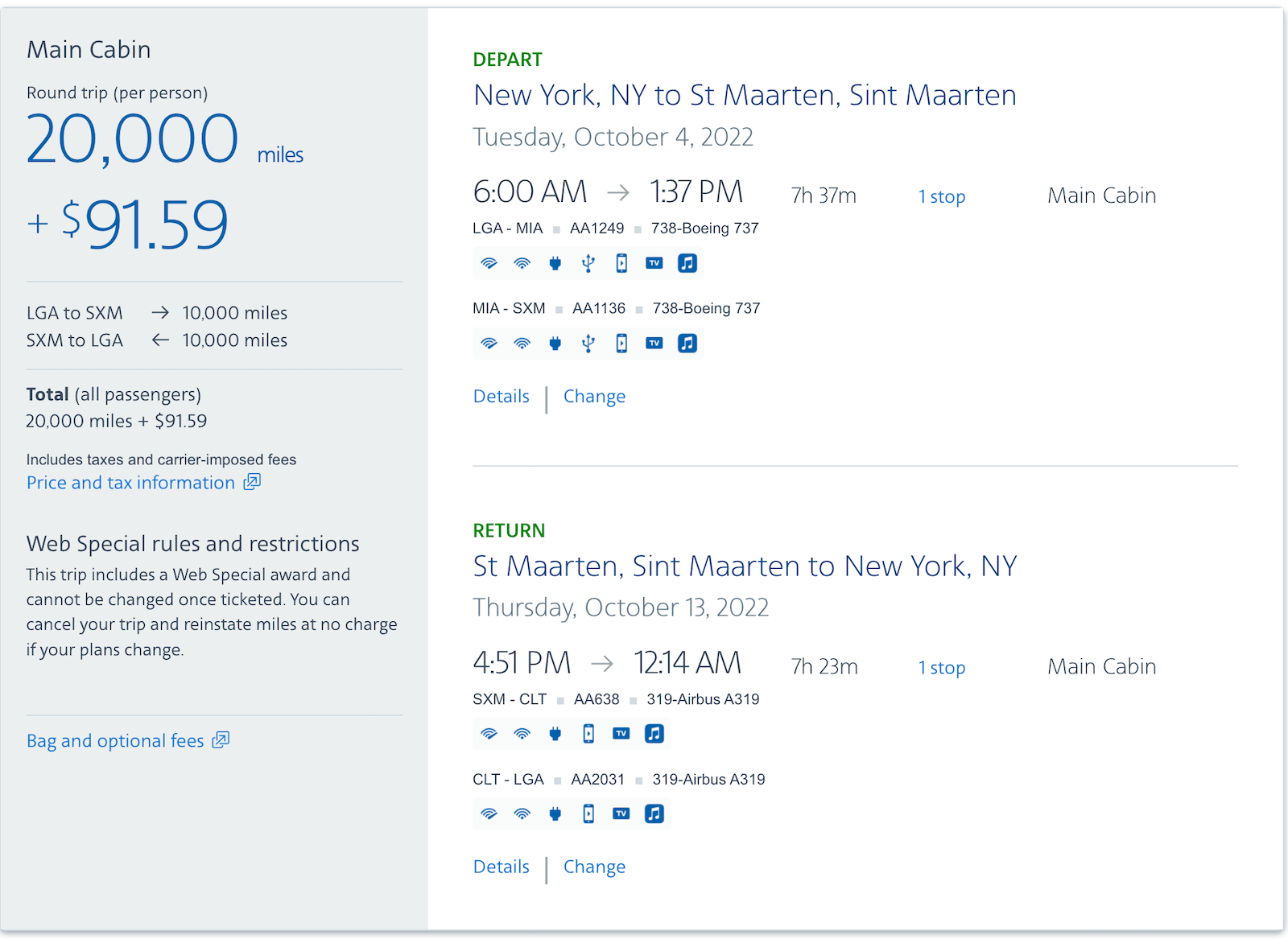
Task: Click the power outlet icon on LGA-MIA segment
Action: coord(555,263)
